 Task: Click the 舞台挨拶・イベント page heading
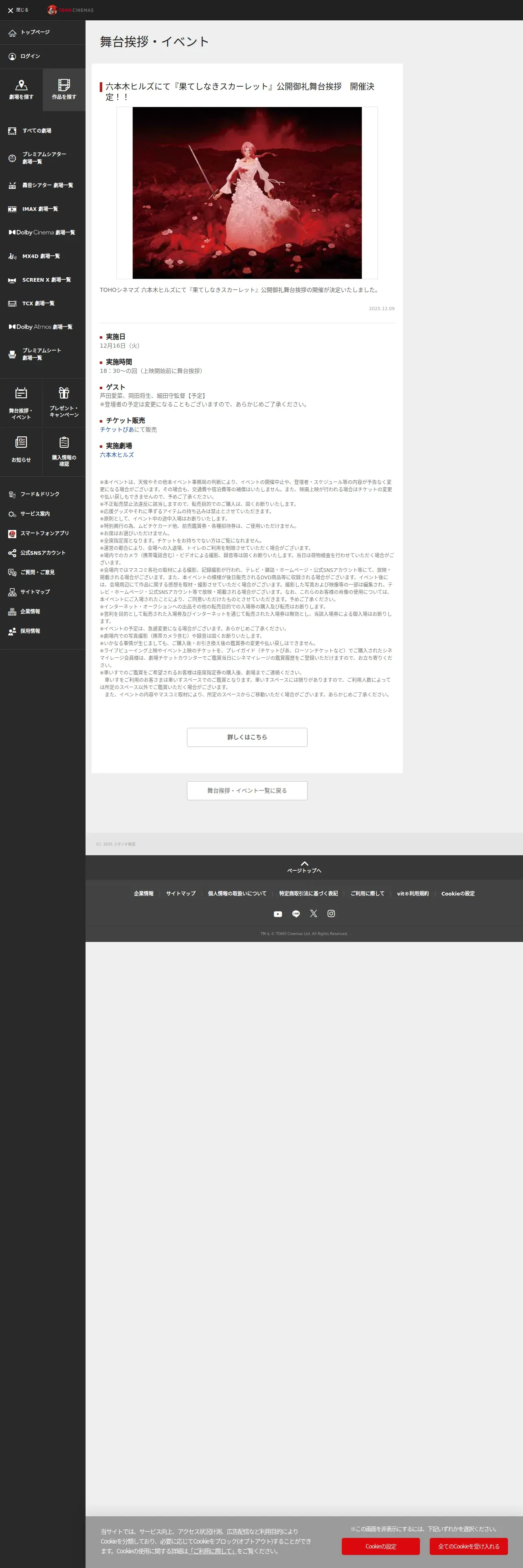pyautogui.click(x=155, y=42)
